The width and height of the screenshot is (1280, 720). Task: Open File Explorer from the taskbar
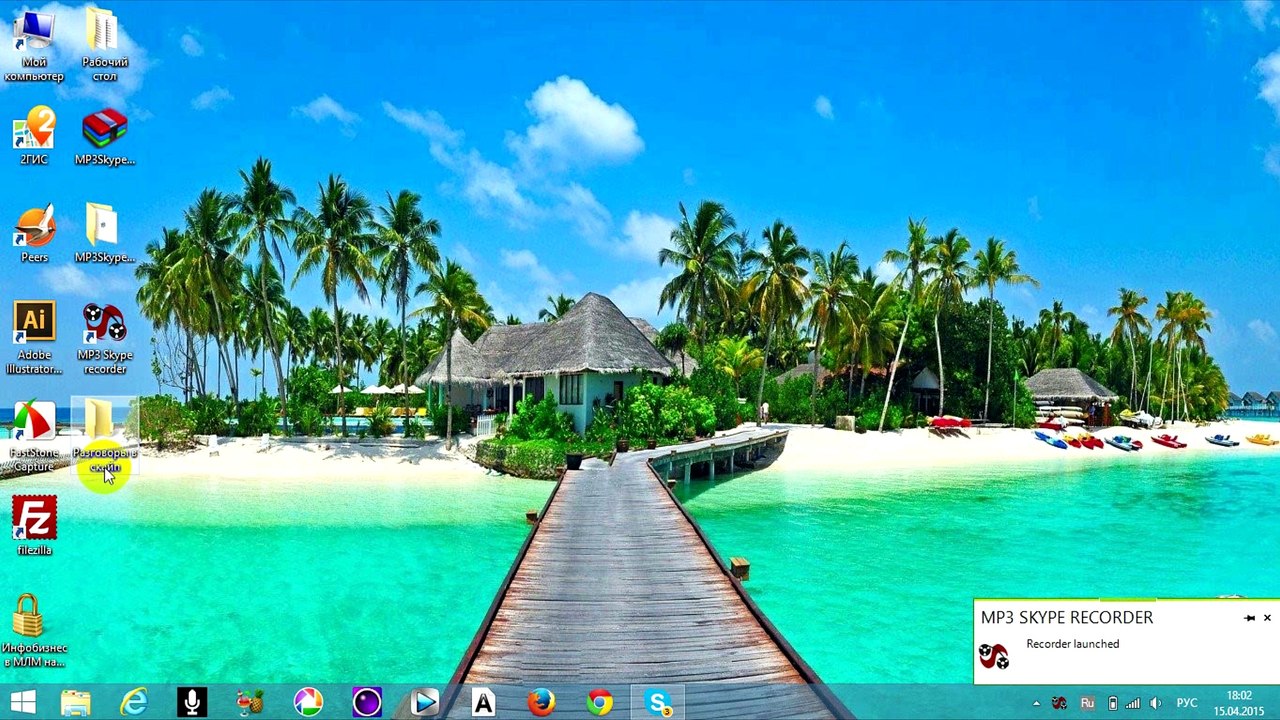[x=76, y=702]
